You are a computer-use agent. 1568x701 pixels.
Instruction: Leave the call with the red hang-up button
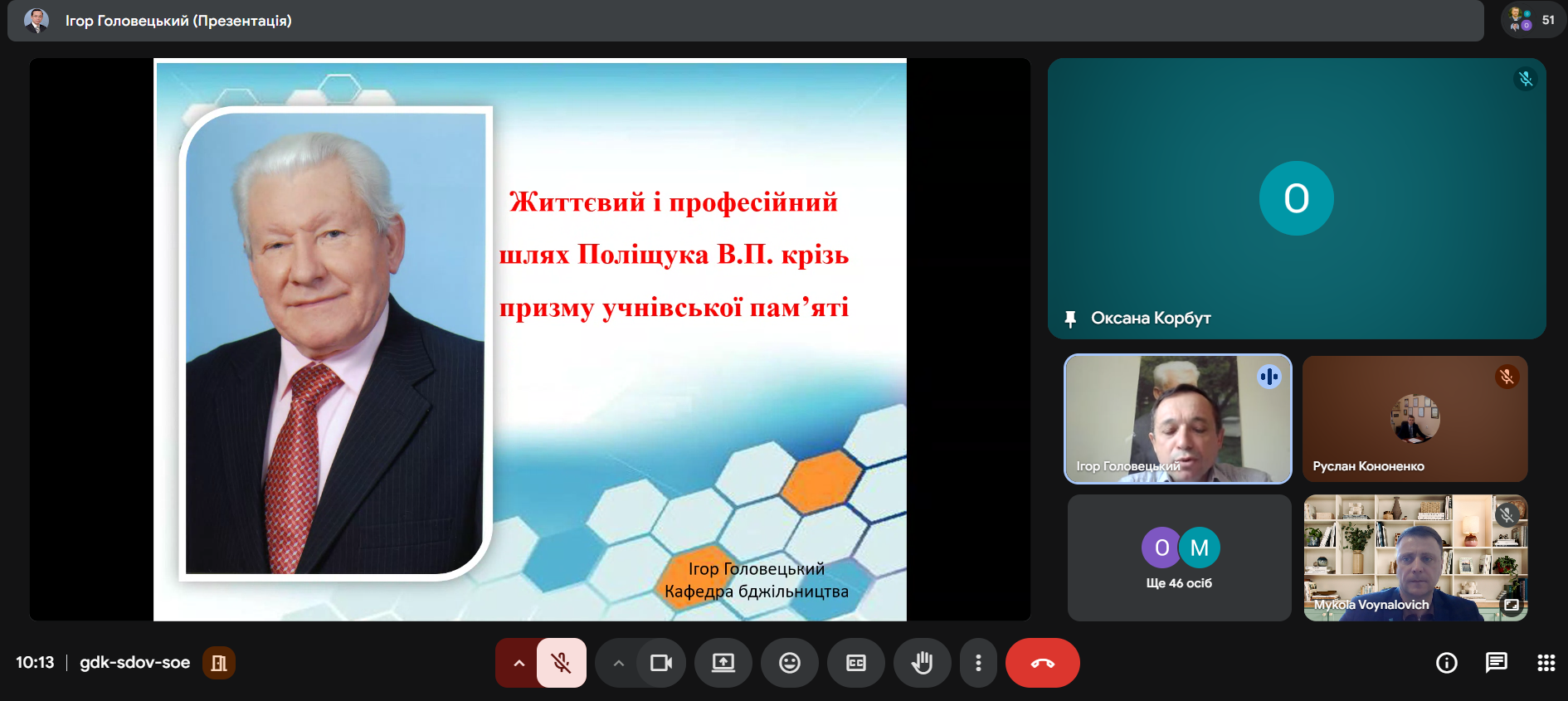[x=1043, y=663]
